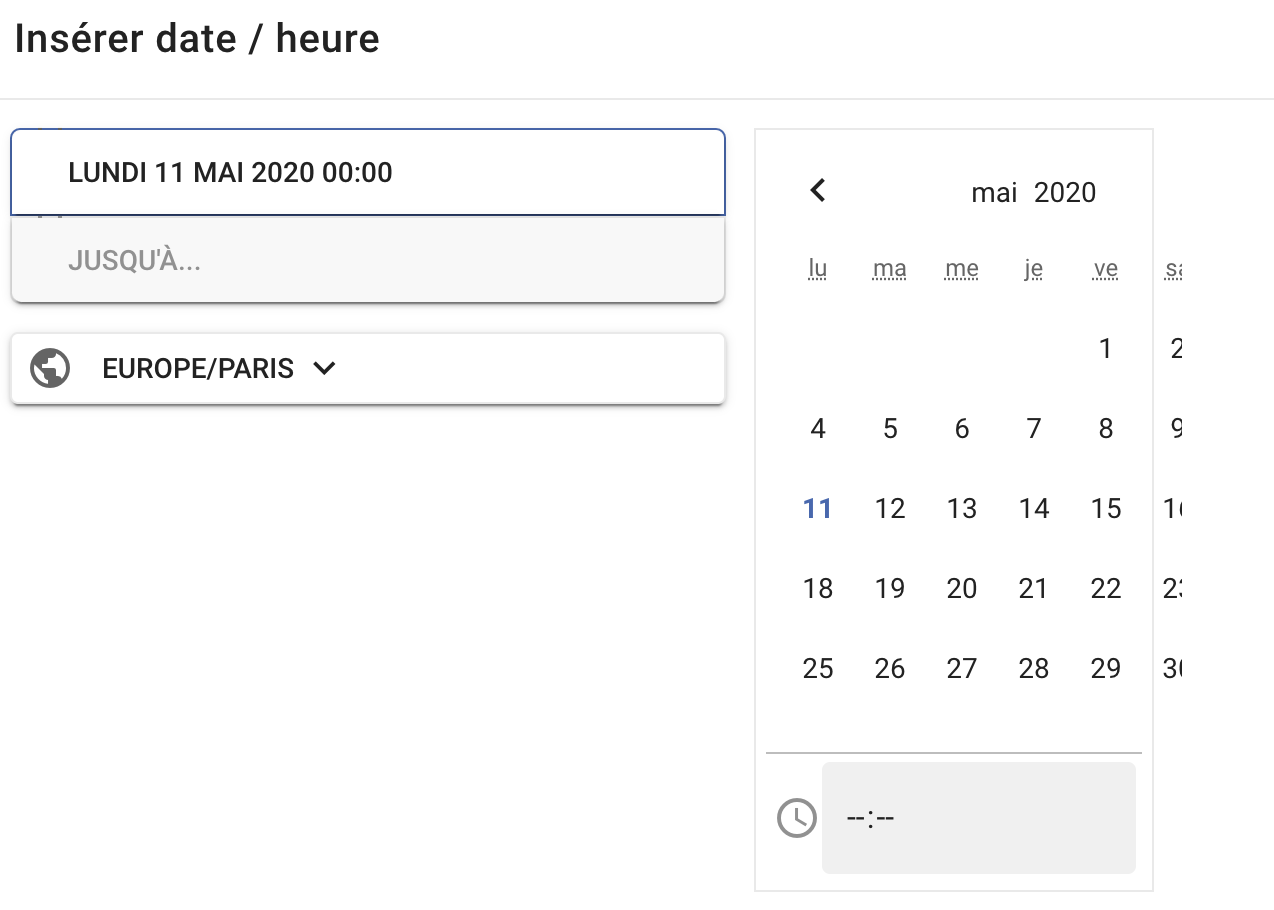Click the ve weekday column header
Viewport: 1274px width, 910px height.
pyautogui.click(x=1105, y=268)
